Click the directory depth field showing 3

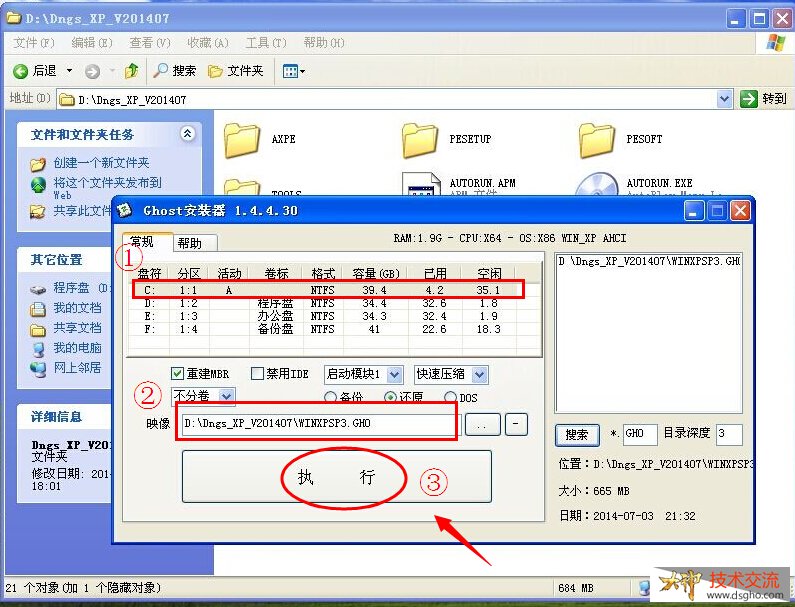pos(729,434)
